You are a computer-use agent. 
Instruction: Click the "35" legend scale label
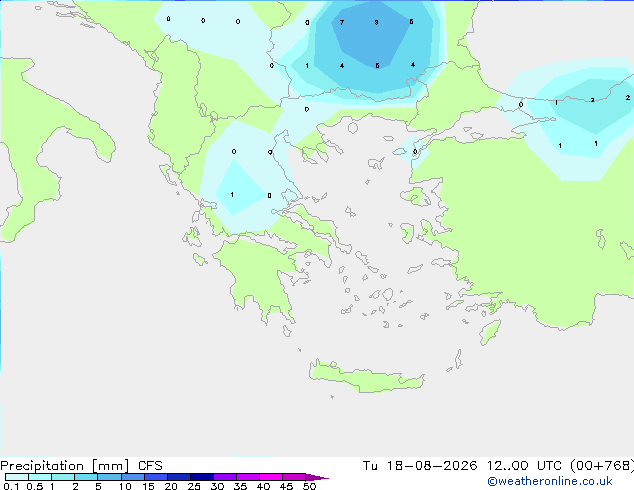tap(240, 486)
